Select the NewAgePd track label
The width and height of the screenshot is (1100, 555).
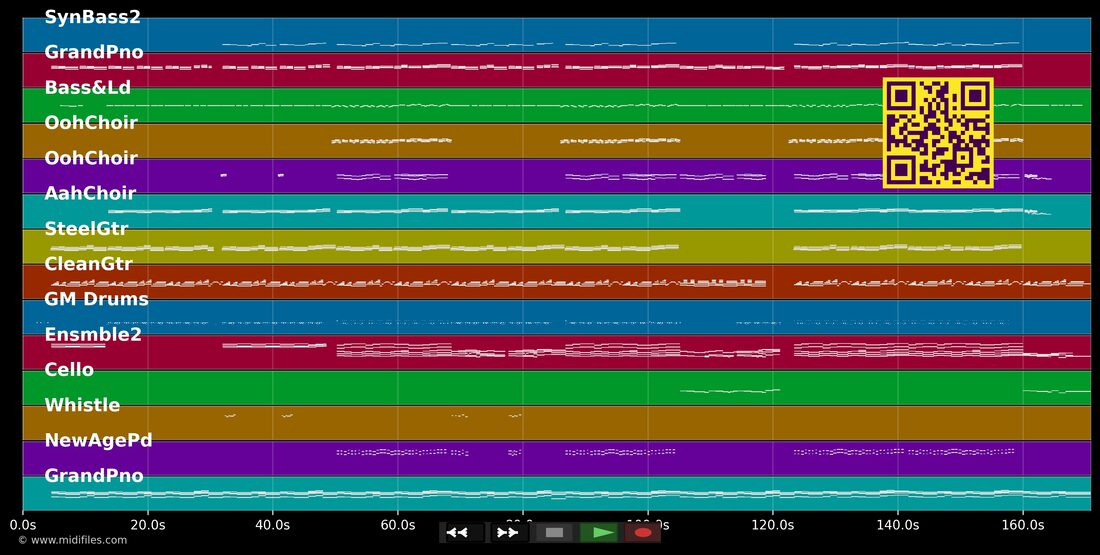[98, 440]
